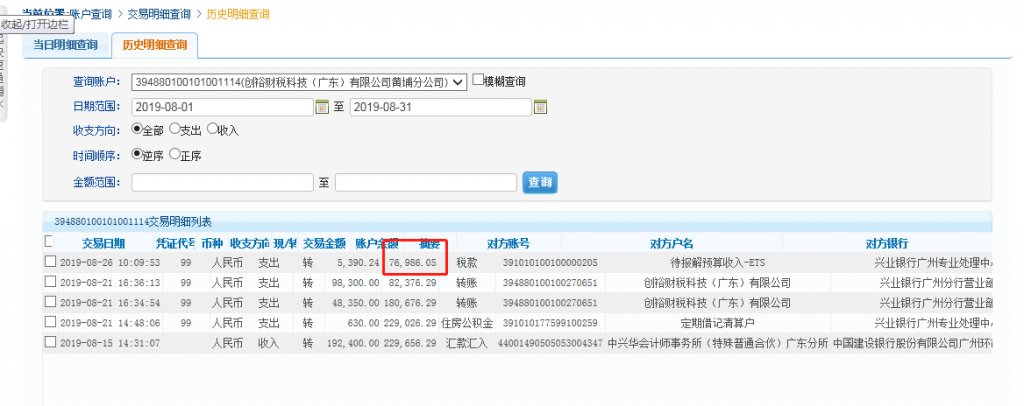Toggle select-all checkbox in table header
Screen dimensions: 1024x406
point(48,242)
